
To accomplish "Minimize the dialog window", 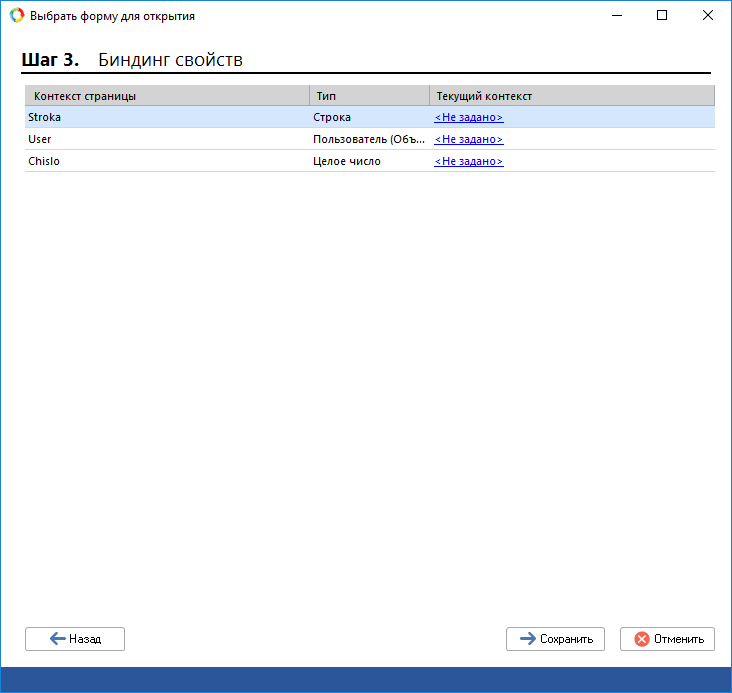I will 615,16.
